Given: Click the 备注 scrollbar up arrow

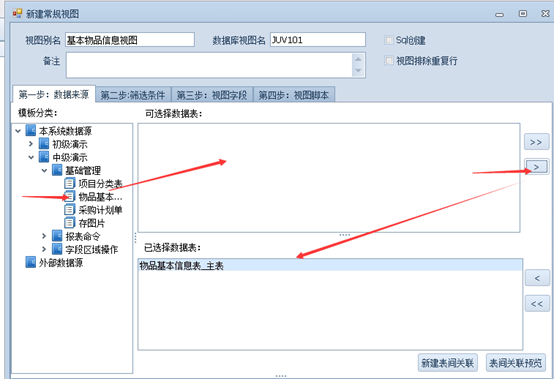Looking at the screenshot, I should coord(358,59).
